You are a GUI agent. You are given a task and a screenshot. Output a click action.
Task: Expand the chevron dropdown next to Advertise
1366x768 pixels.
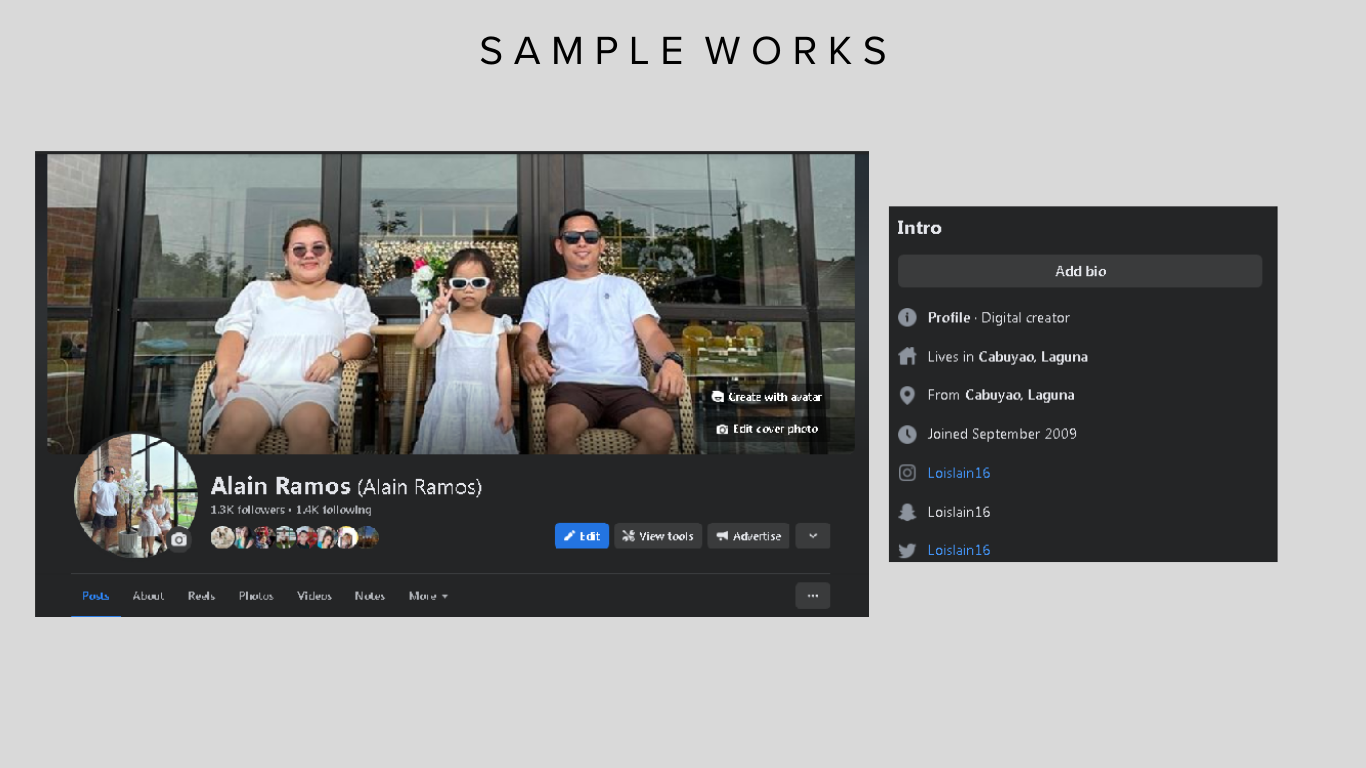point(813,536)
